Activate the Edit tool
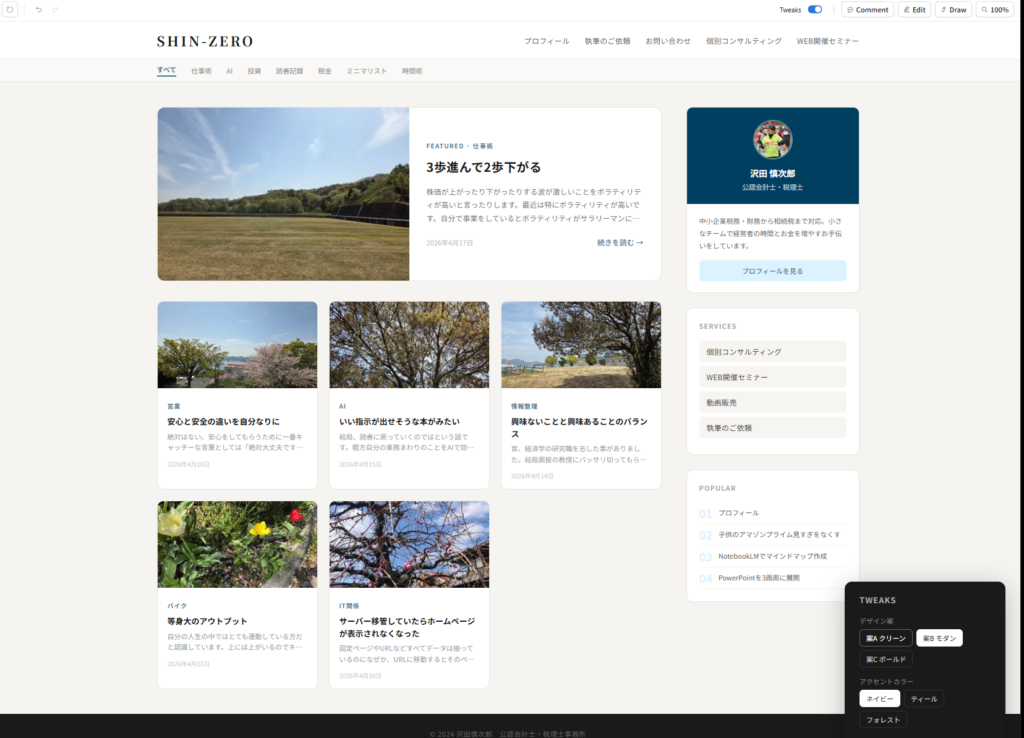 click(914, 9)
